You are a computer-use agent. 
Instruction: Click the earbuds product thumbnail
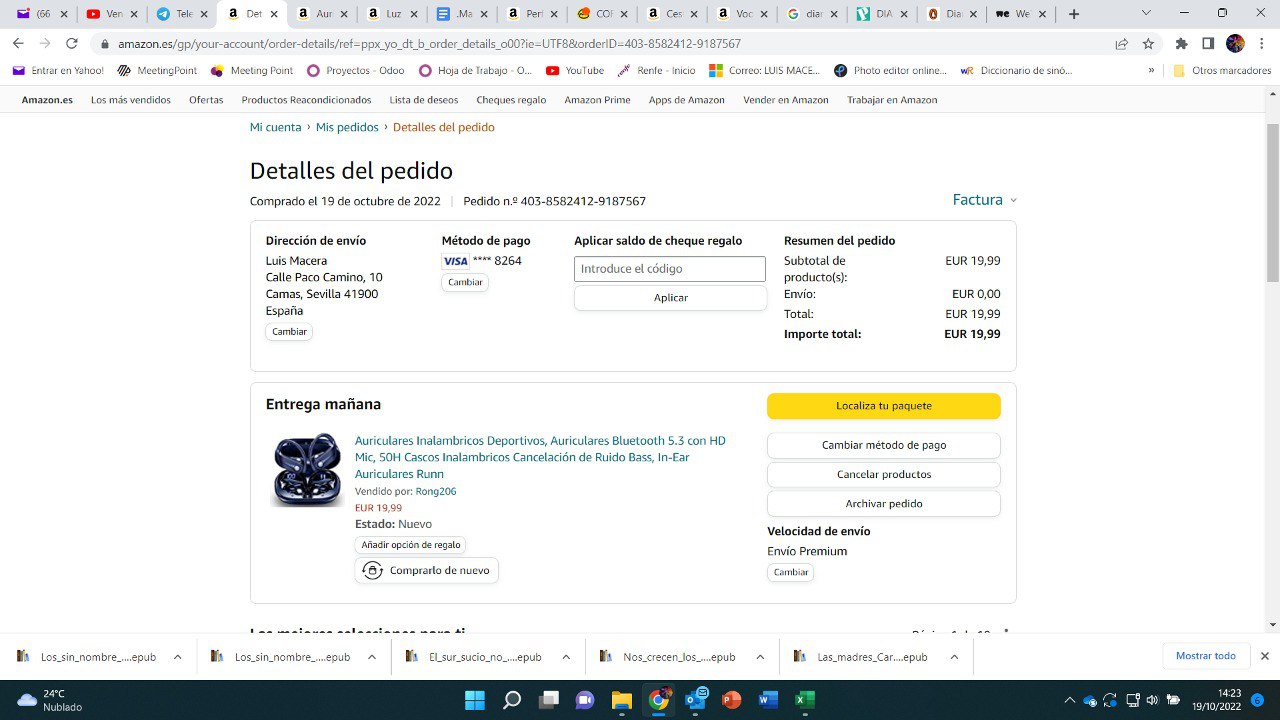pos(307,469)
